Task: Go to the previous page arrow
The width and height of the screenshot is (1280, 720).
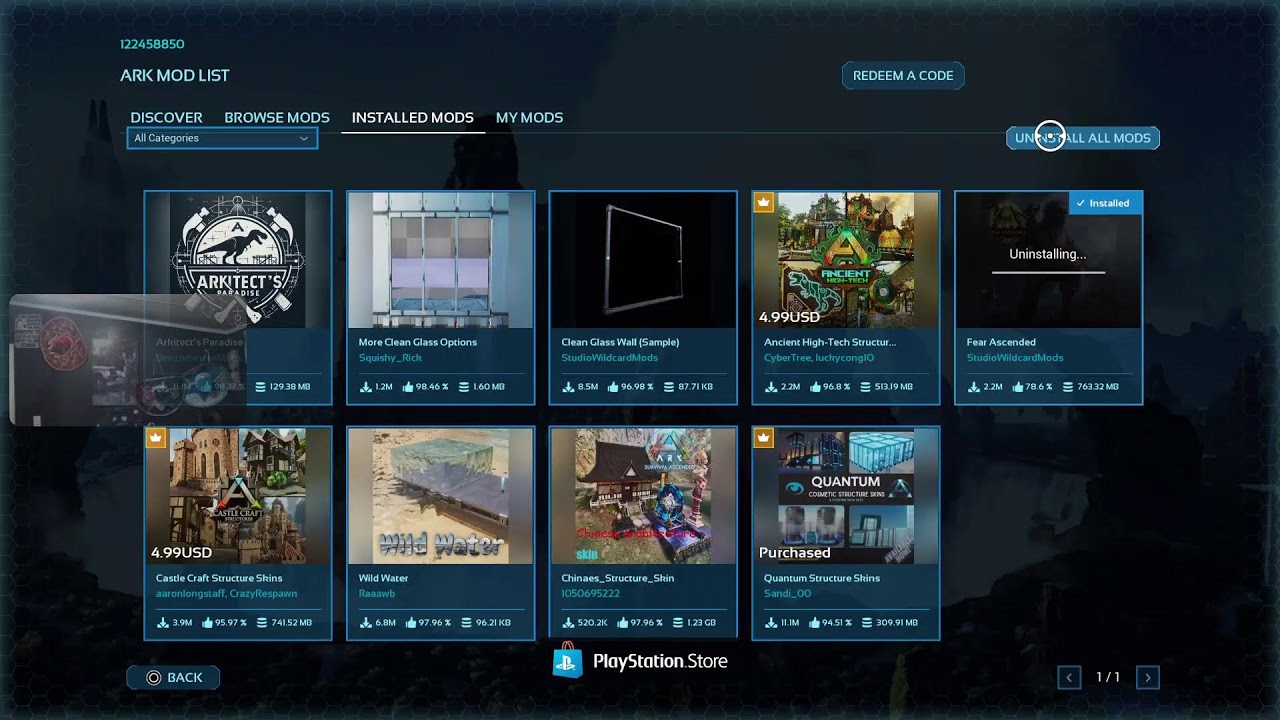Action: [x=1069, y=677]
